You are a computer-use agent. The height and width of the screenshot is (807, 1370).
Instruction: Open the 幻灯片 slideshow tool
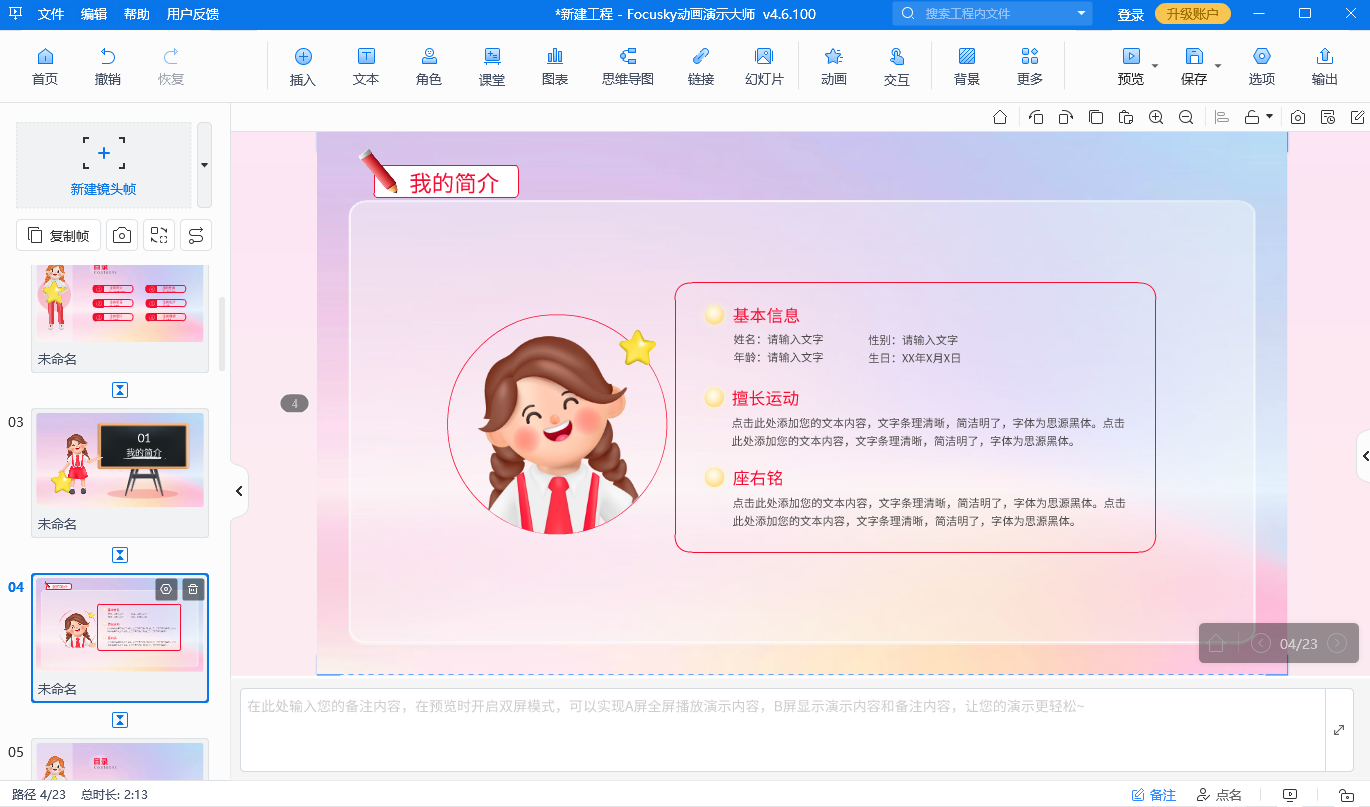(x=764, y=66)
